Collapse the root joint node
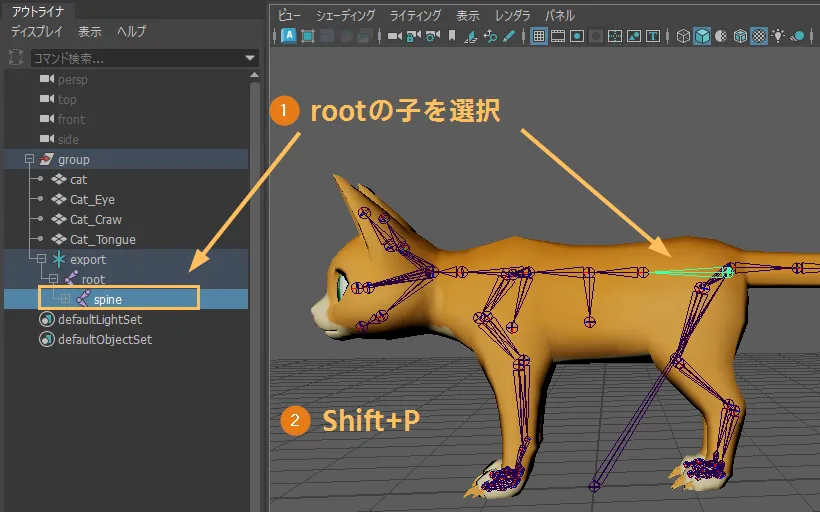Screen dimensions: 820x512 (x=53, y=279)
